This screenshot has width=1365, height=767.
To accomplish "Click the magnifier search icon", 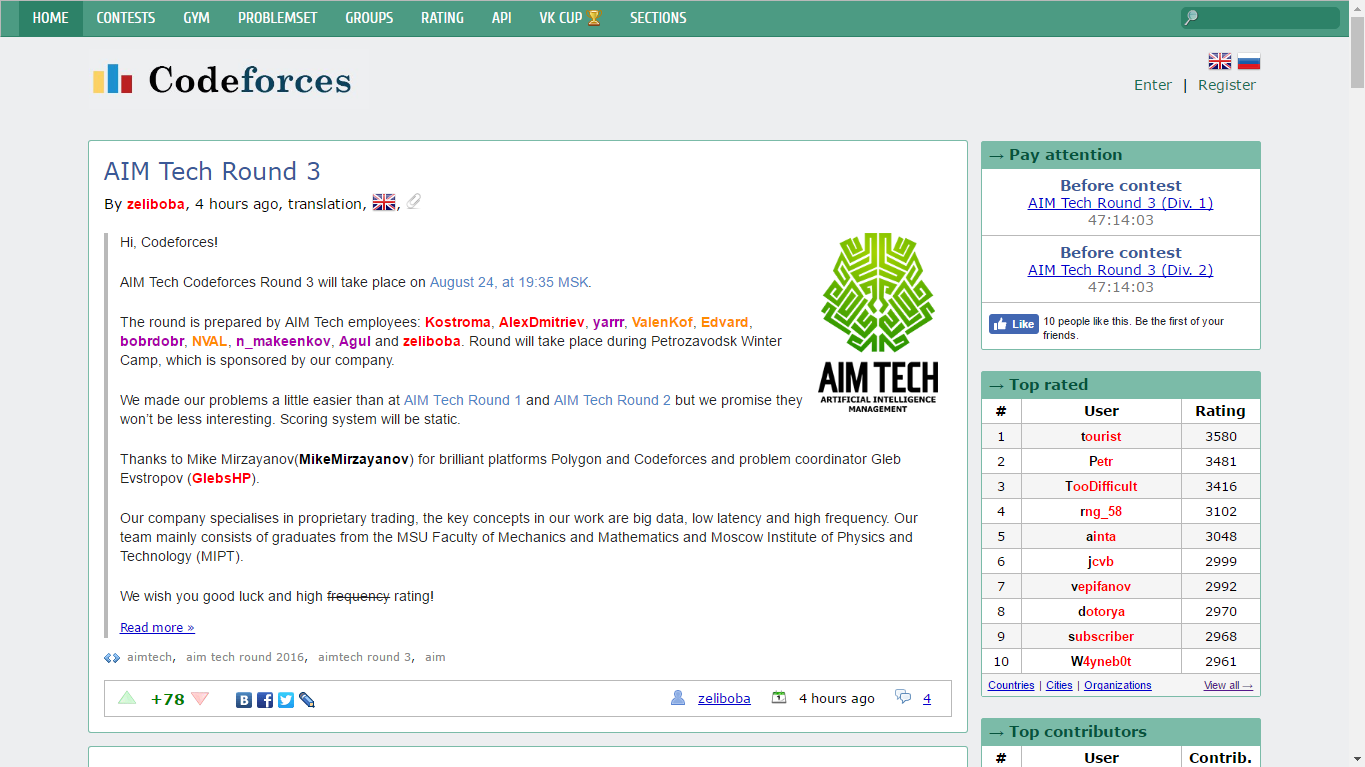I will pyautogui.click(x=1190, y=18).
